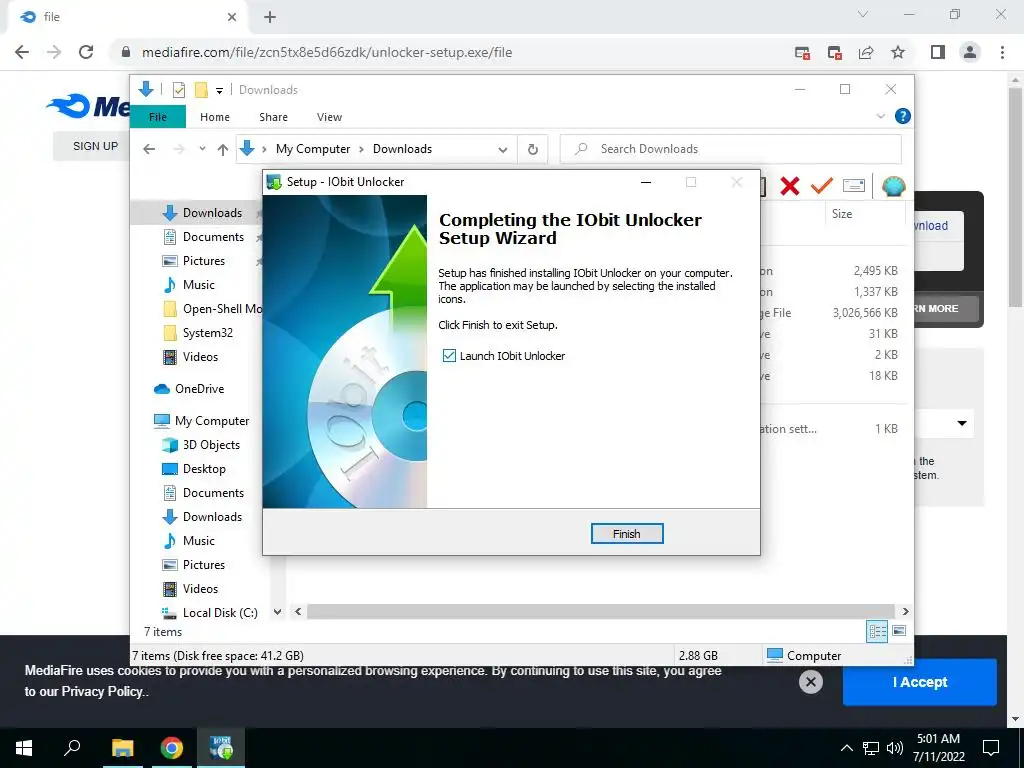Open Chrome profile avatar
This screenshot has width=1024, height=768.
970,52
